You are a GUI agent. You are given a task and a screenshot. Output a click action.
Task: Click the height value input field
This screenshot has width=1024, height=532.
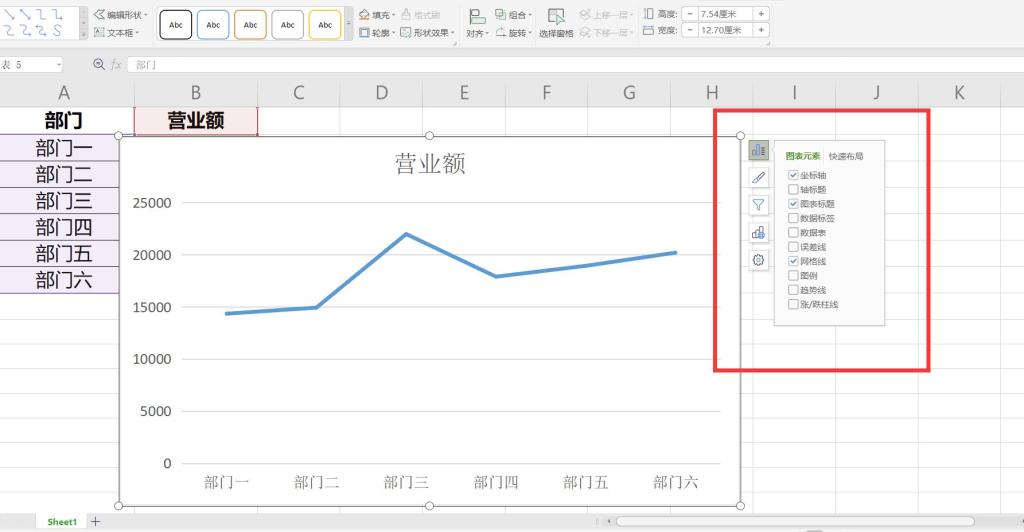click(x=725, y=14)
